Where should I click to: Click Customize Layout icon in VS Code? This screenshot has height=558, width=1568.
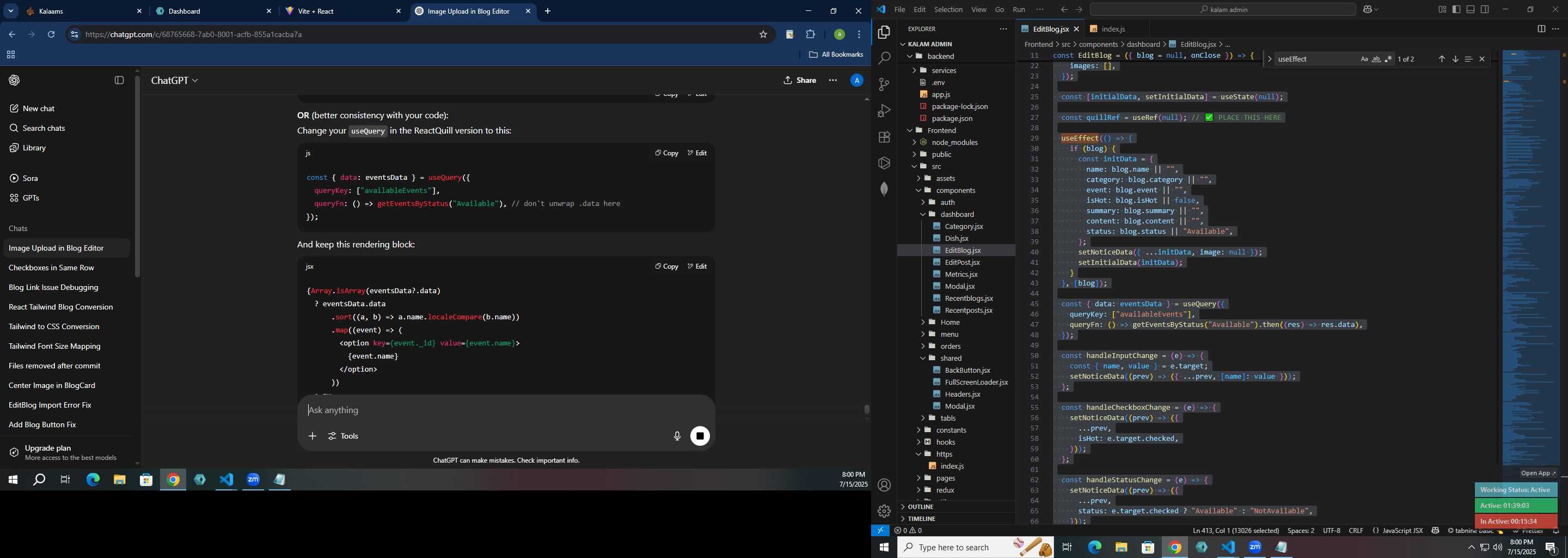coord(1442,10)
